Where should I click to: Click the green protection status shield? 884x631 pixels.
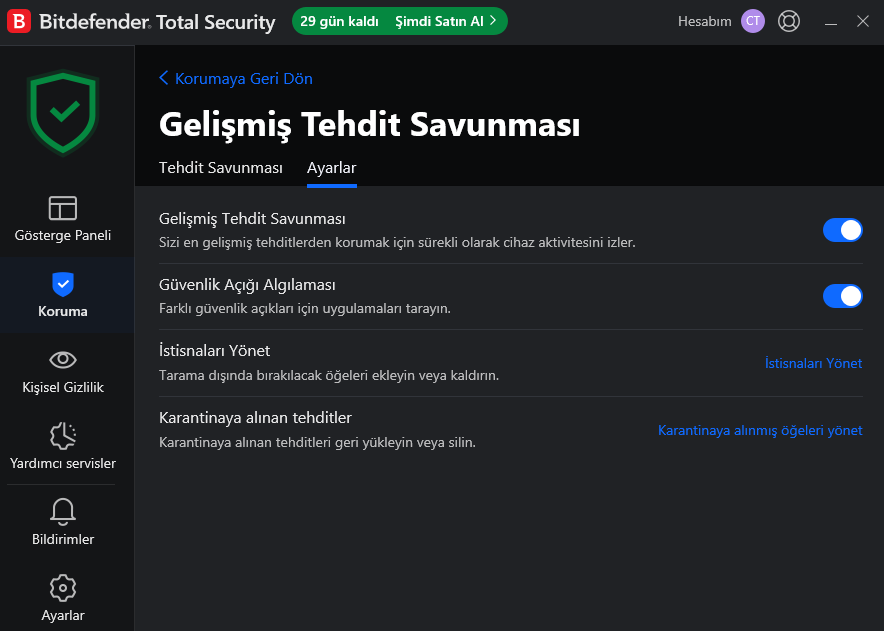pos(63,112)
